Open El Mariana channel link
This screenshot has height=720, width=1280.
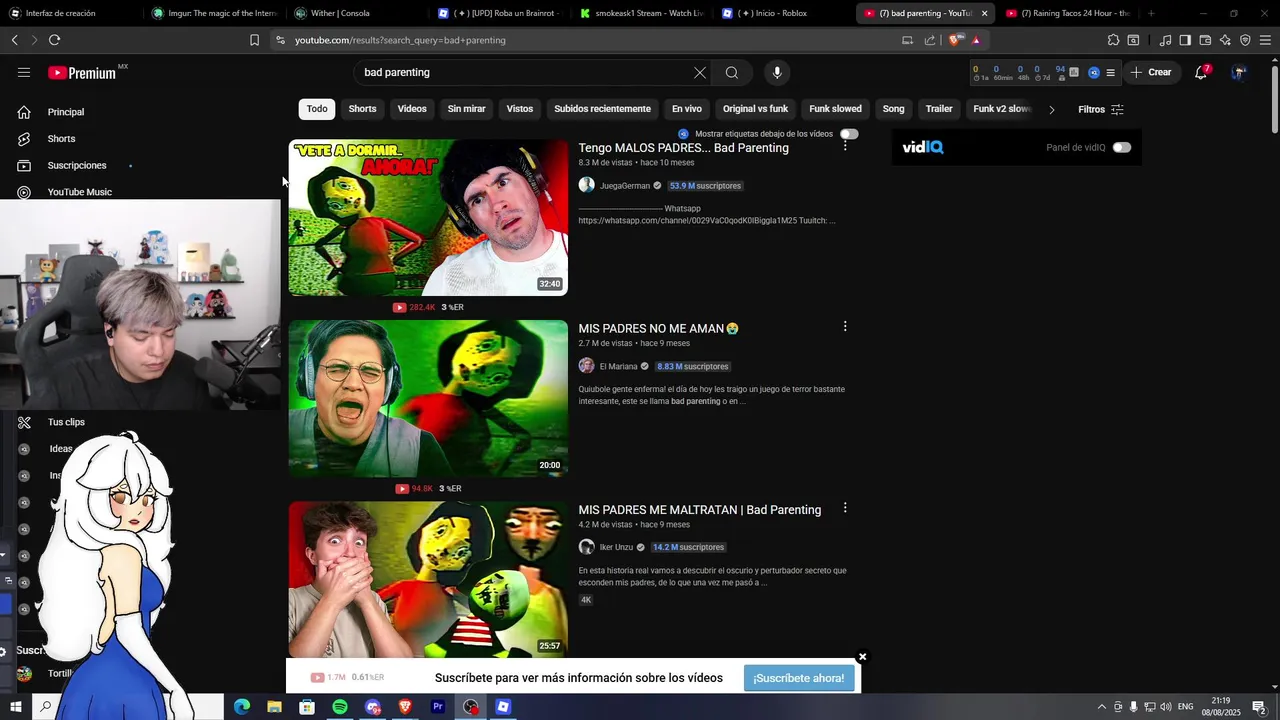pyautogui.click(x=618, y=367)
